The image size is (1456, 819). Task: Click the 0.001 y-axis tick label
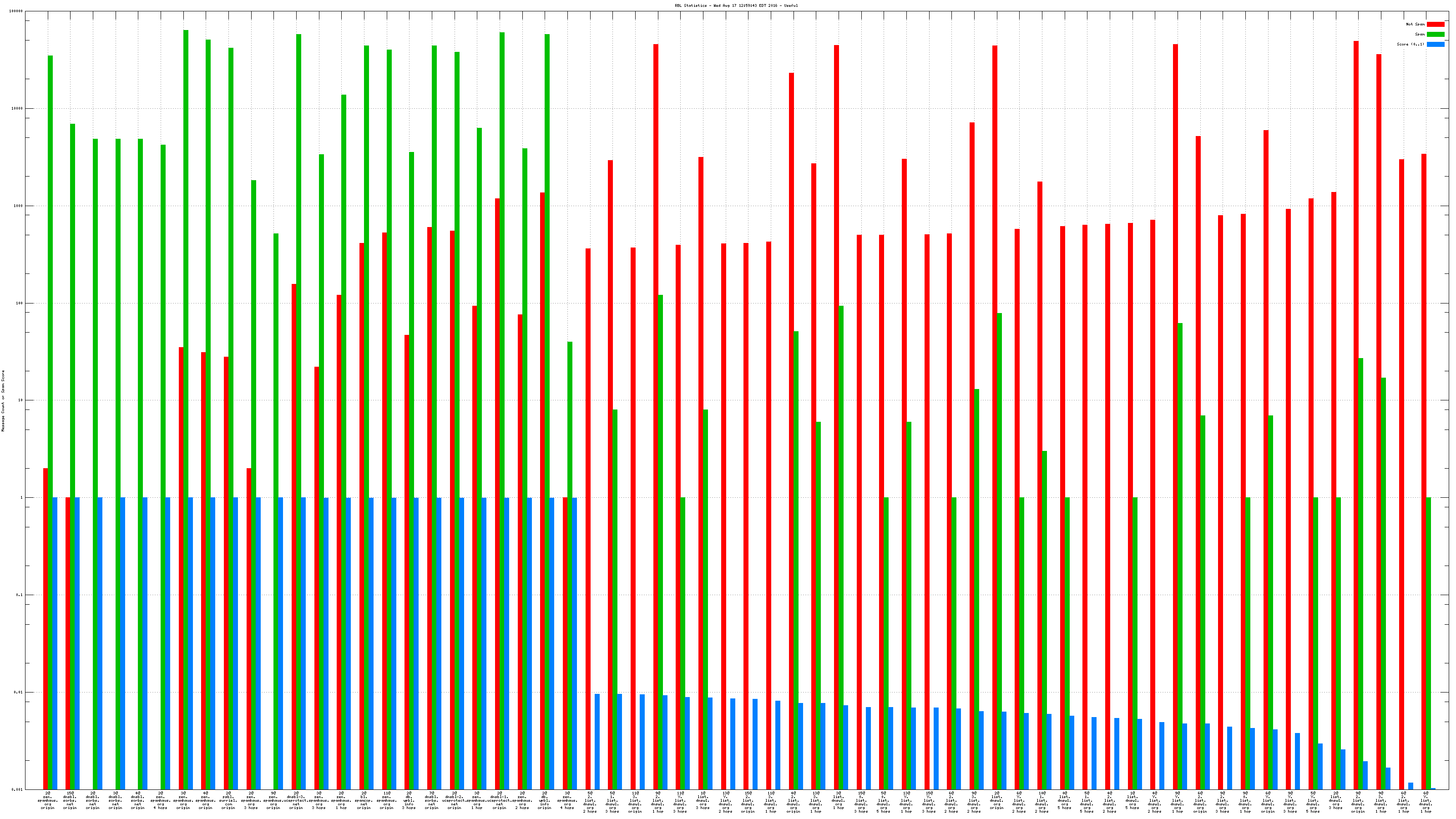17,789
